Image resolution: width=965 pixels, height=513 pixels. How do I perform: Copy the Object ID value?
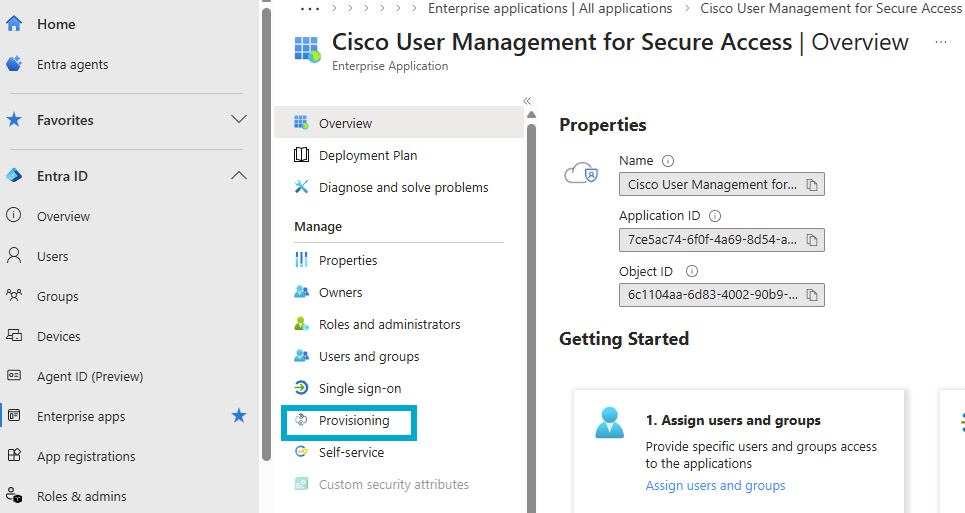coord(812,295)
